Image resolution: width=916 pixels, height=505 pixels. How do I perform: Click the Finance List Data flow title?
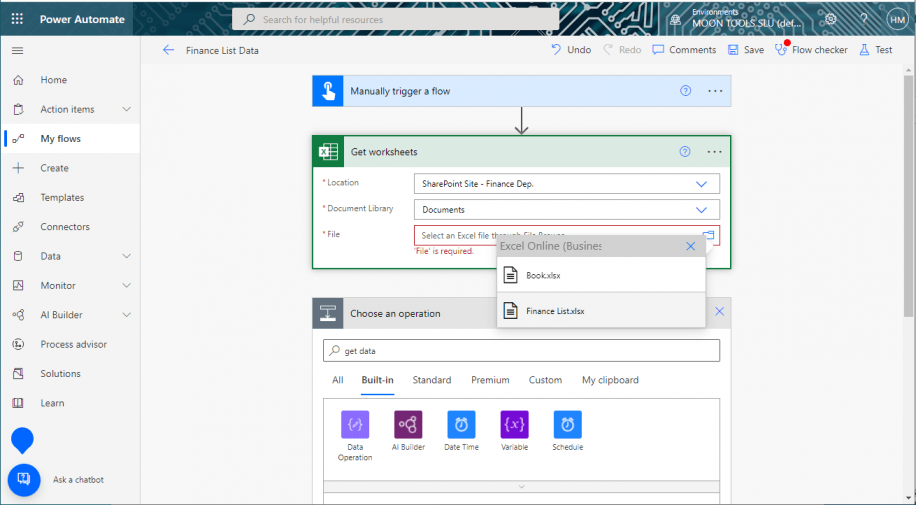pos(222,51)
